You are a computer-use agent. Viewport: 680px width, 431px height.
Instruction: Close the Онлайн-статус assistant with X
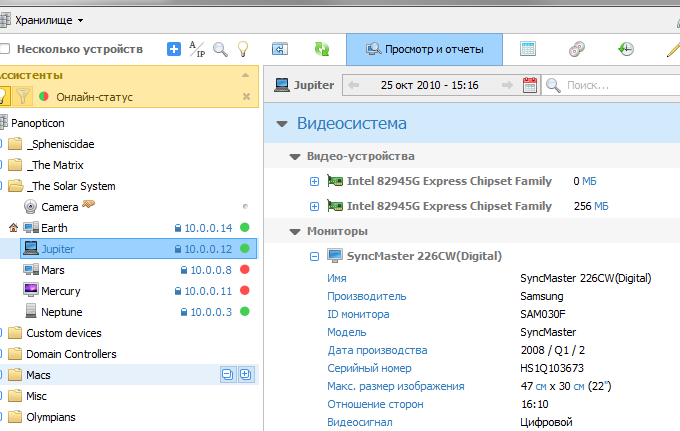[x=246, y=97]
